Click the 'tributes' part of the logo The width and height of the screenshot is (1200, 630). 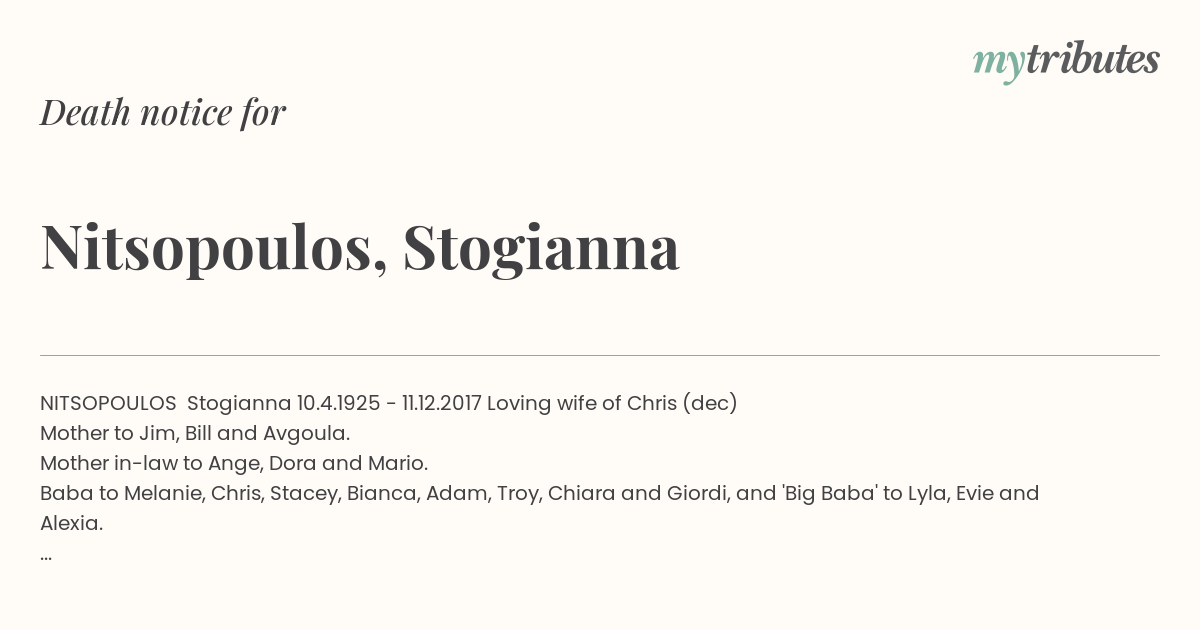coord(1093,60)
